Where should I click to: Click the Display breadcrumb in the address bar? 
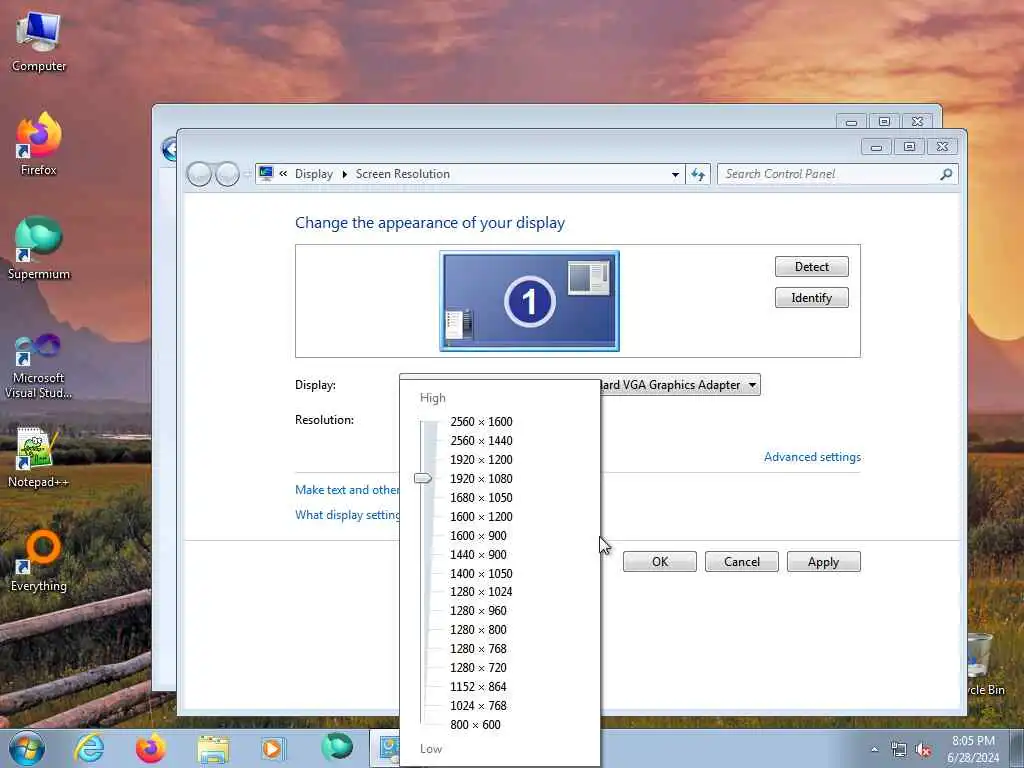pos(313,174)
